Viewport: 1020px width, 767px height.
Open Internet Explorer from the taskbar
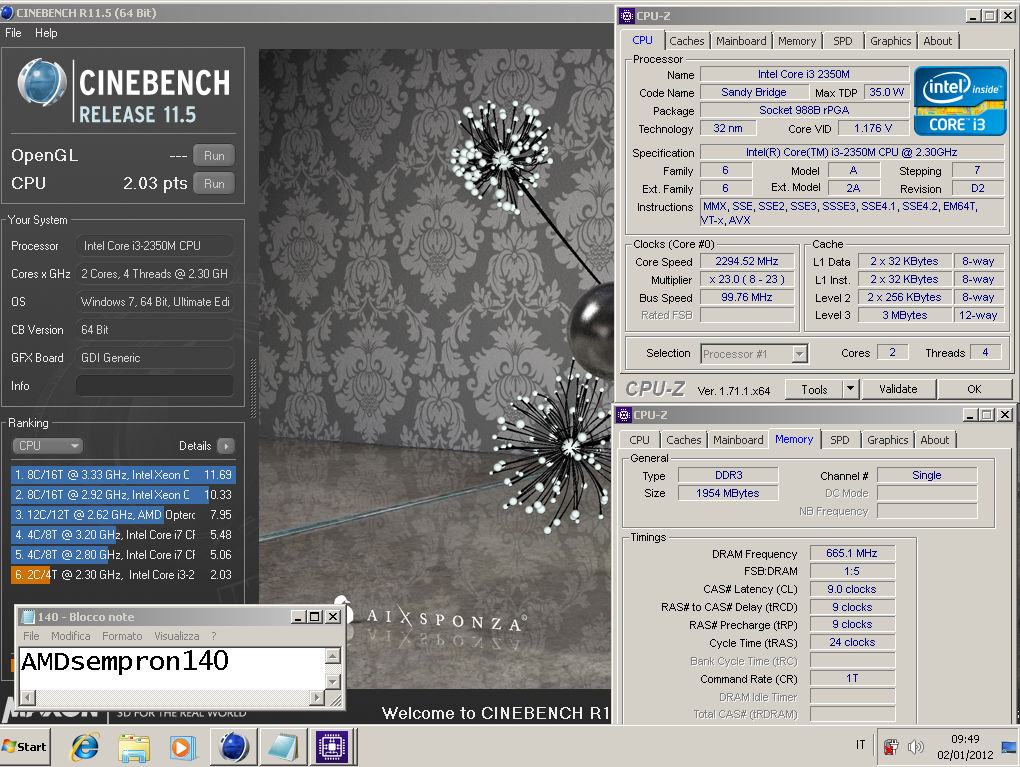click(x=85, y=746)
